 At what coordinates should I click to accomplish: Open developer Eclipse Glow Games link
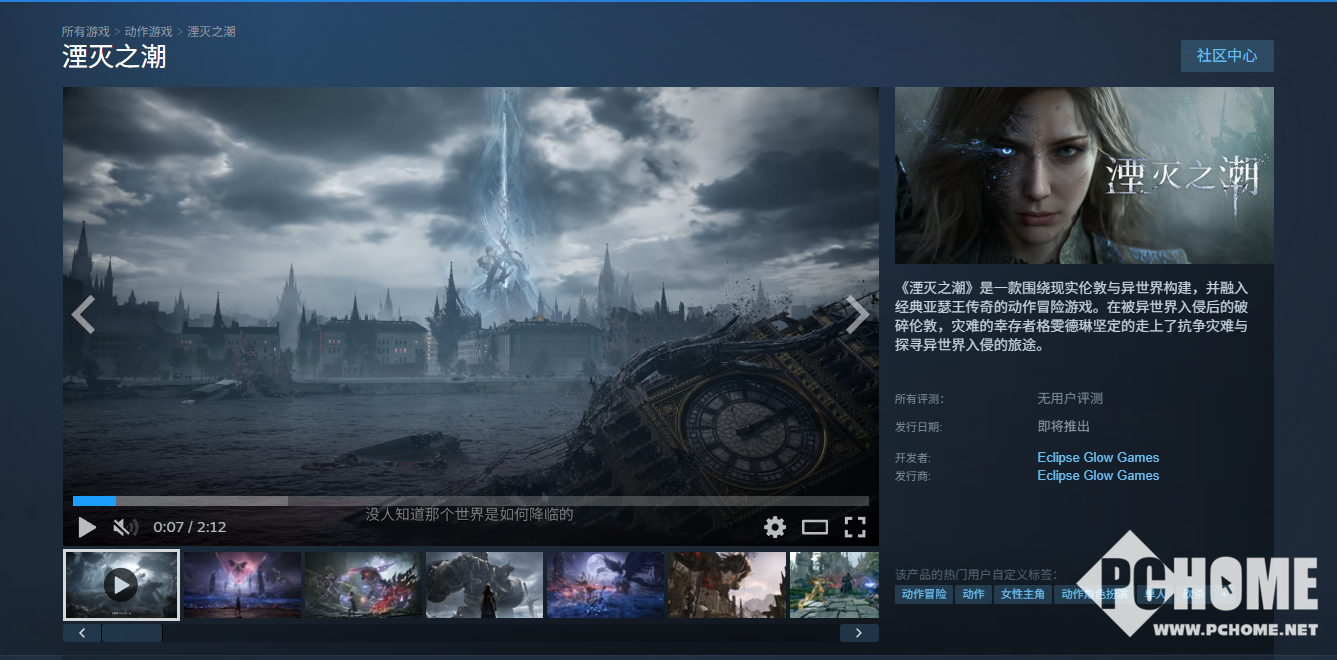tap(1098, 457)
